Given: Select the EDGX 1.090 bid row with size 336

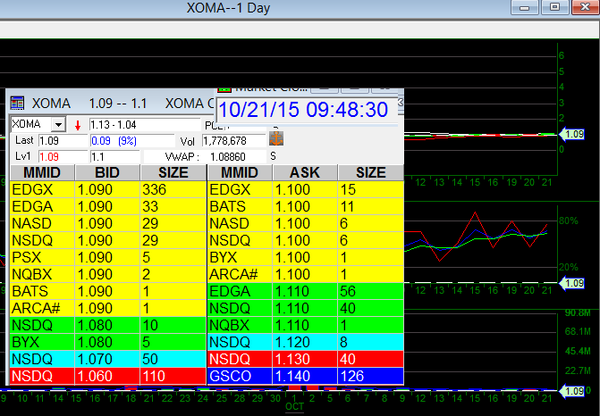Looking at the screenshot, I should point(106,188).
